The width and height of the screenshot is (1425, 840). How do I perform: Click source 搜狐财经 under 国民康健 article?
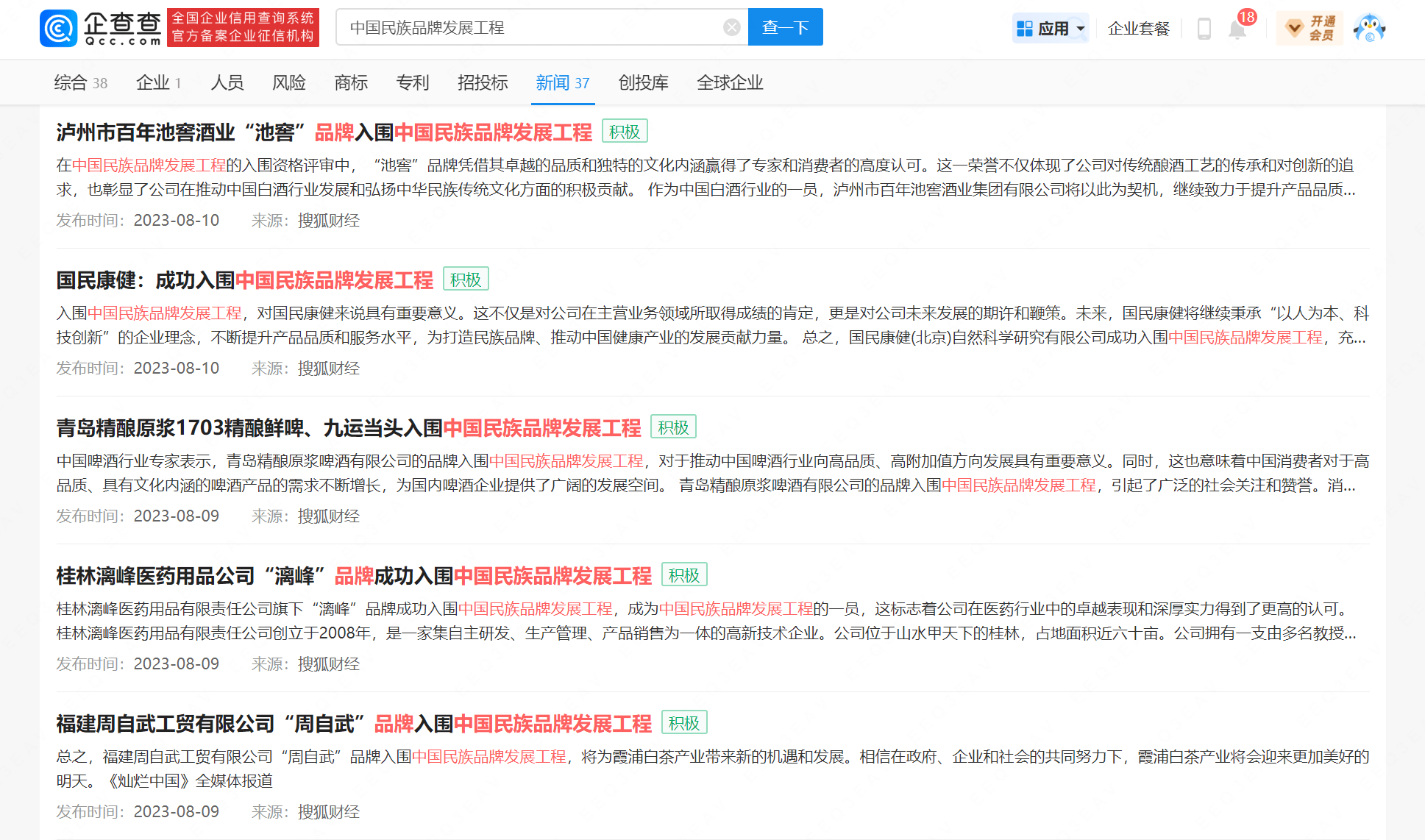(x=328, y=369)
